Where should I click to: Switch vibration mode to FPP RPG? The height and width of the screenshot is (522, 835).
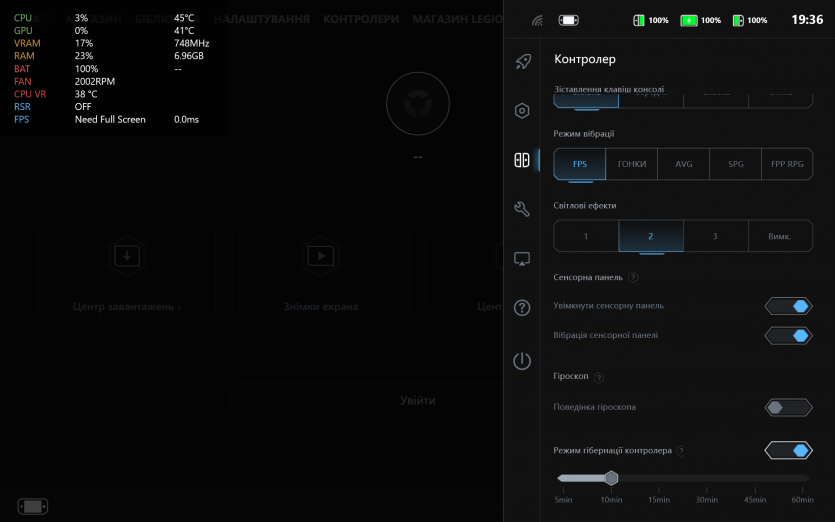pos(787,164)
